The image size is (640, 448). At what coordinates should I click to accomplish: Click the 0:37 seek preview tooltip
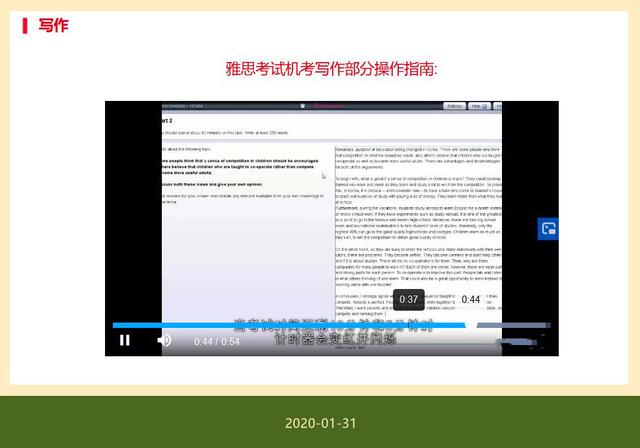pos(409,299)
